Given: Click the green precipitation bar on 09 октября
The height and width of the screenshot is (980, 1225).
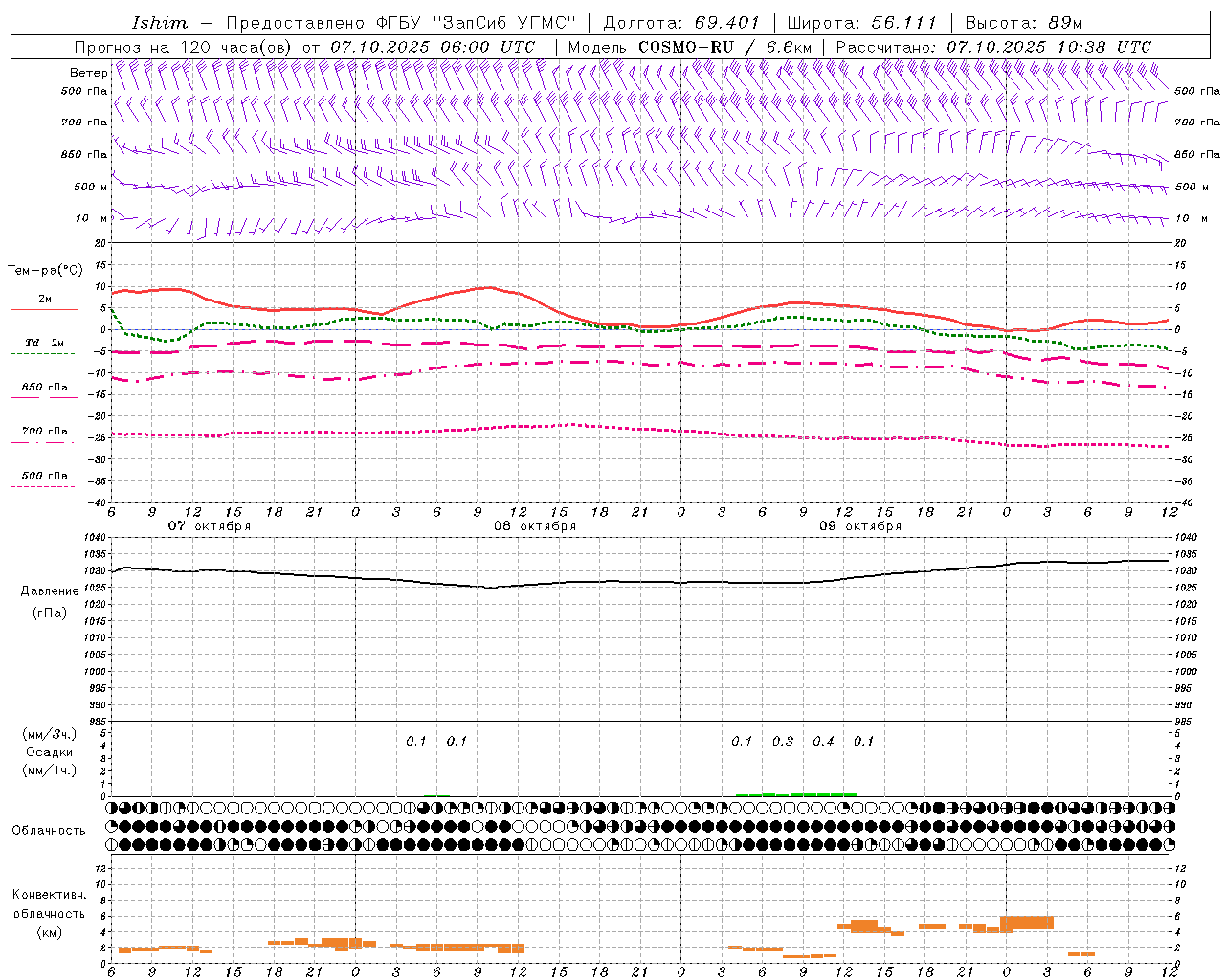Looking at the screenshot, I should point(796,794).
